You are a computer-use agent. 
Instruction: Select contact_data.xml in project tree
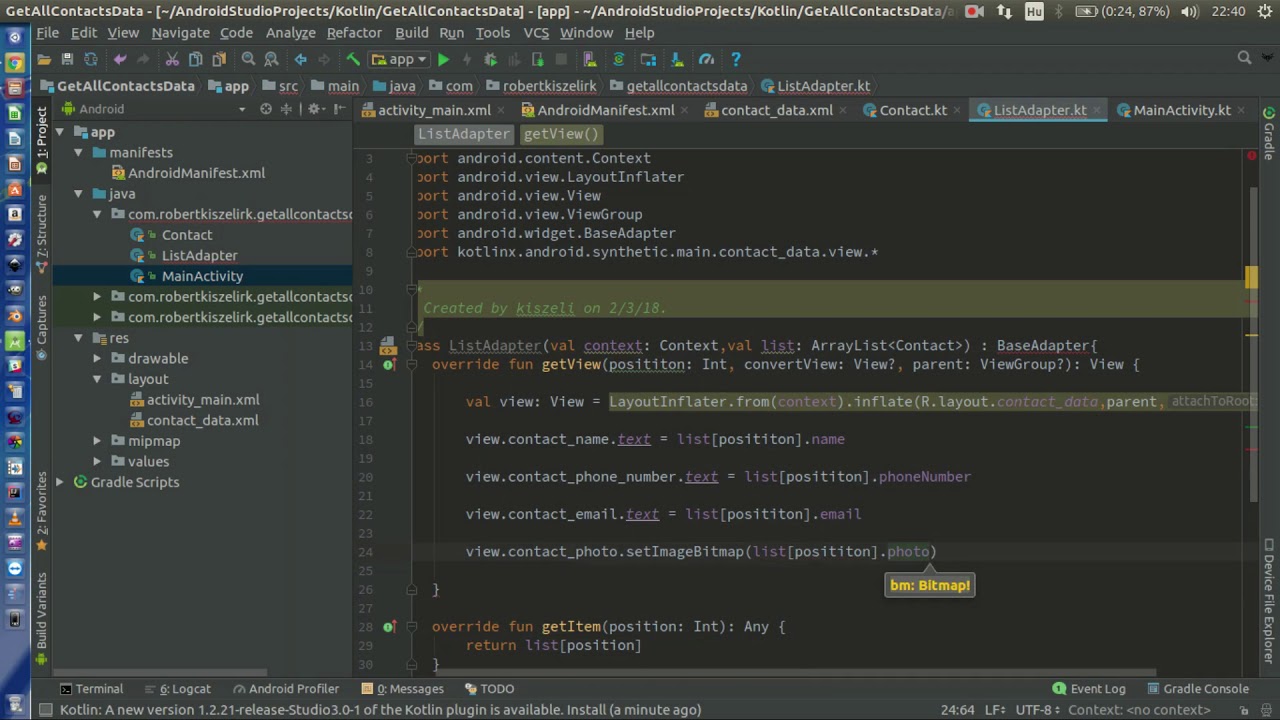(x=202, y=420)
